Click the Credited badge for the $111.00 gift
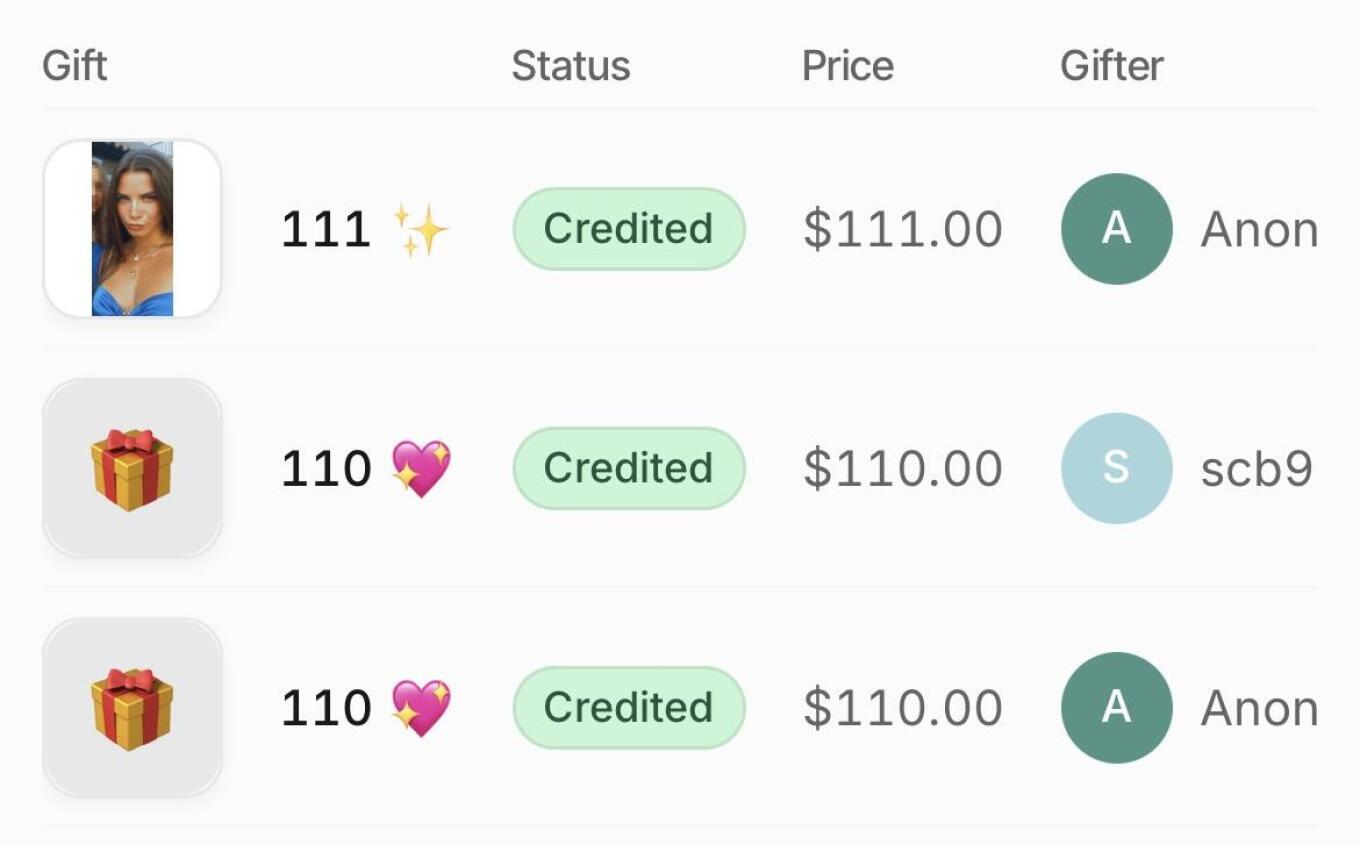The width and height of the screenshot is (1360, 845). [x=629, y=229]
